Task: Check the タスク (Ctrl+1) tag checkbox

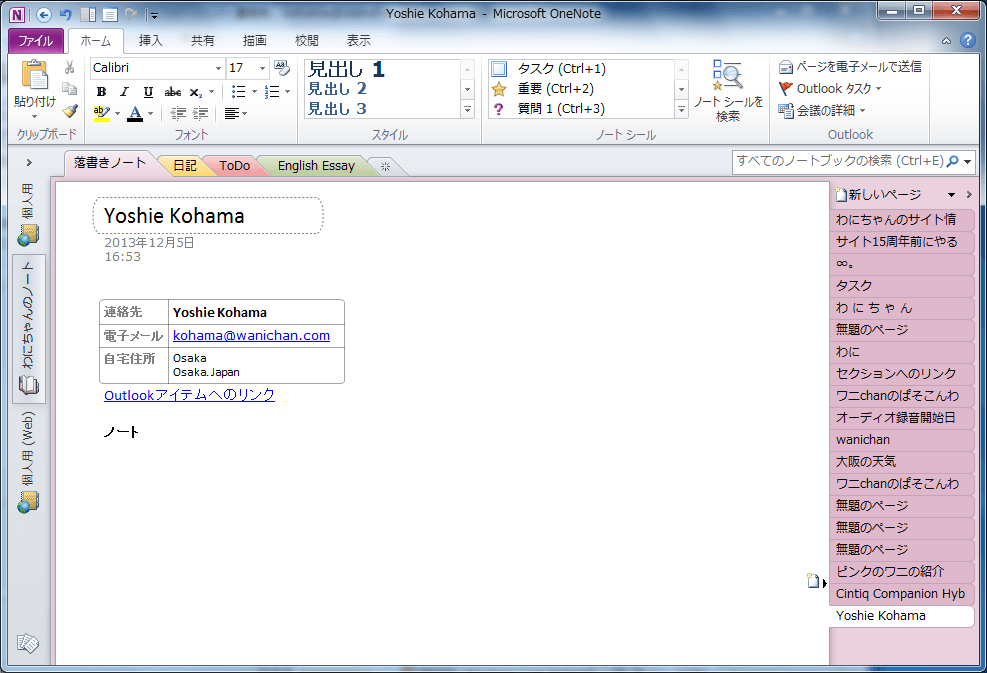Action: [x=499, y=69]
